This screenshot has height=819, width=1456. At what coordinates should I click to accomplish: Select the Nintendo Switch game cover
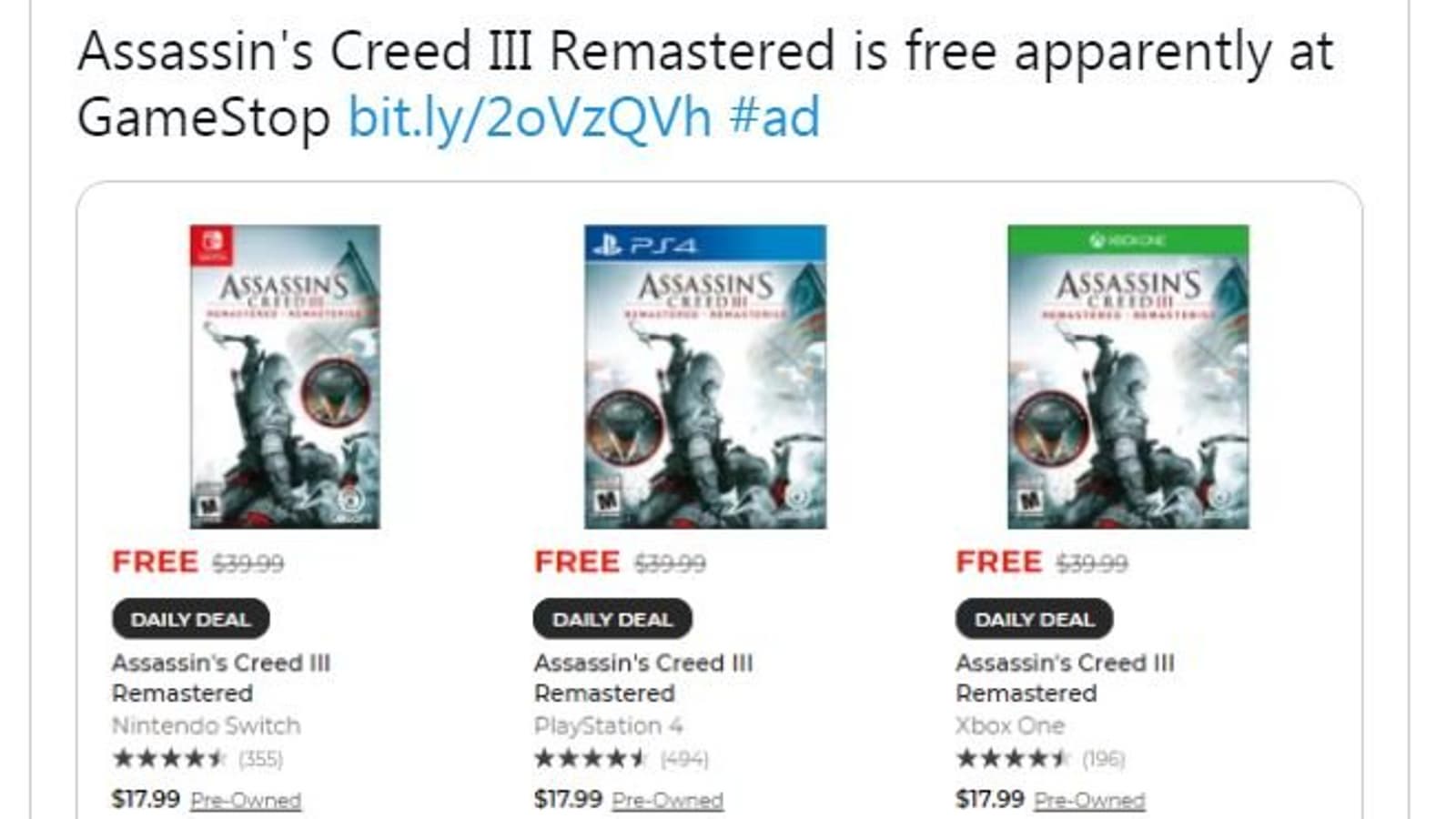[285, 377]
